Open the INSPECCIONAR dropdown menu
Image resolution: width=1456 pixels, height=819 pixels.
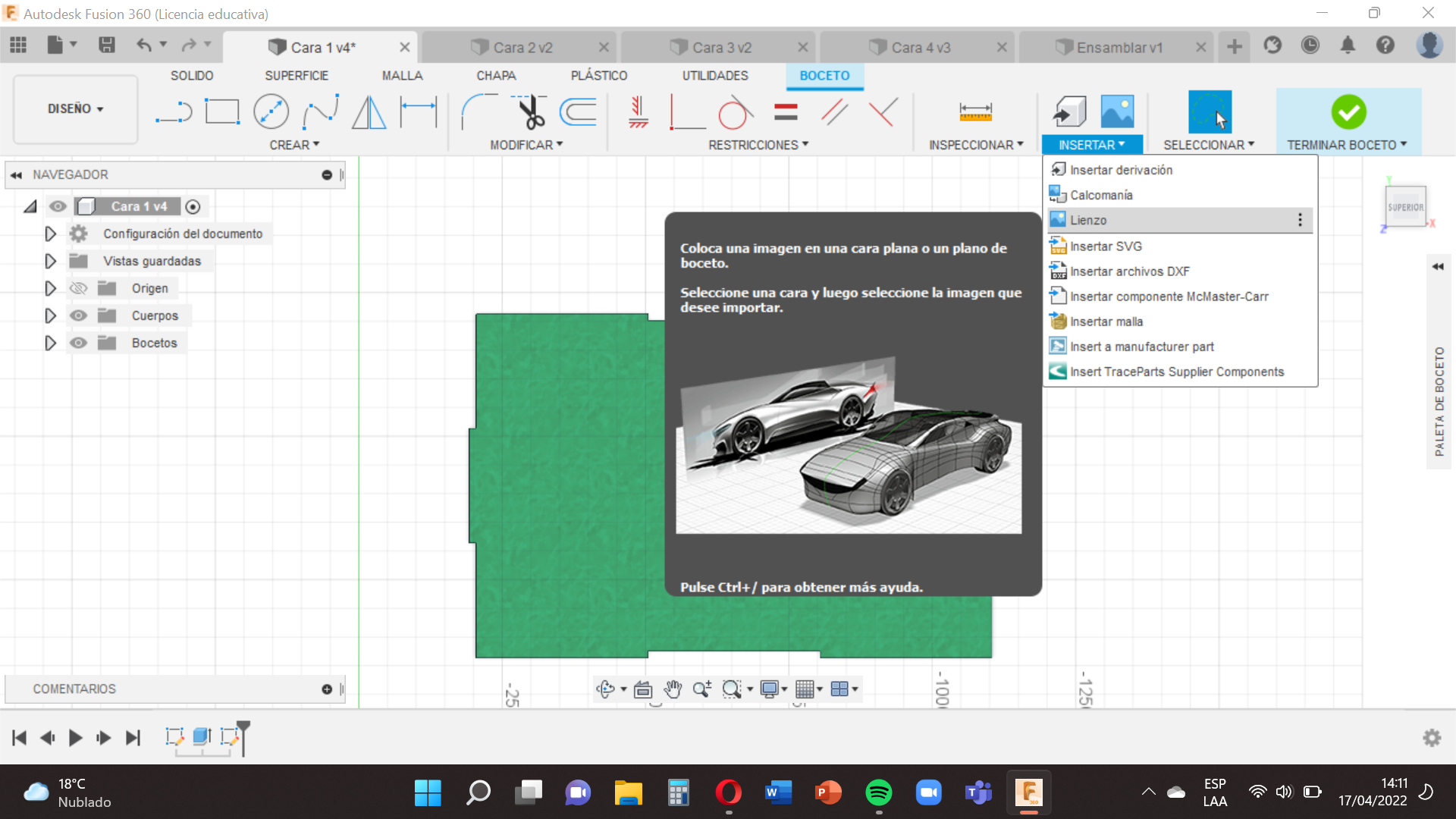click(976, 145)
